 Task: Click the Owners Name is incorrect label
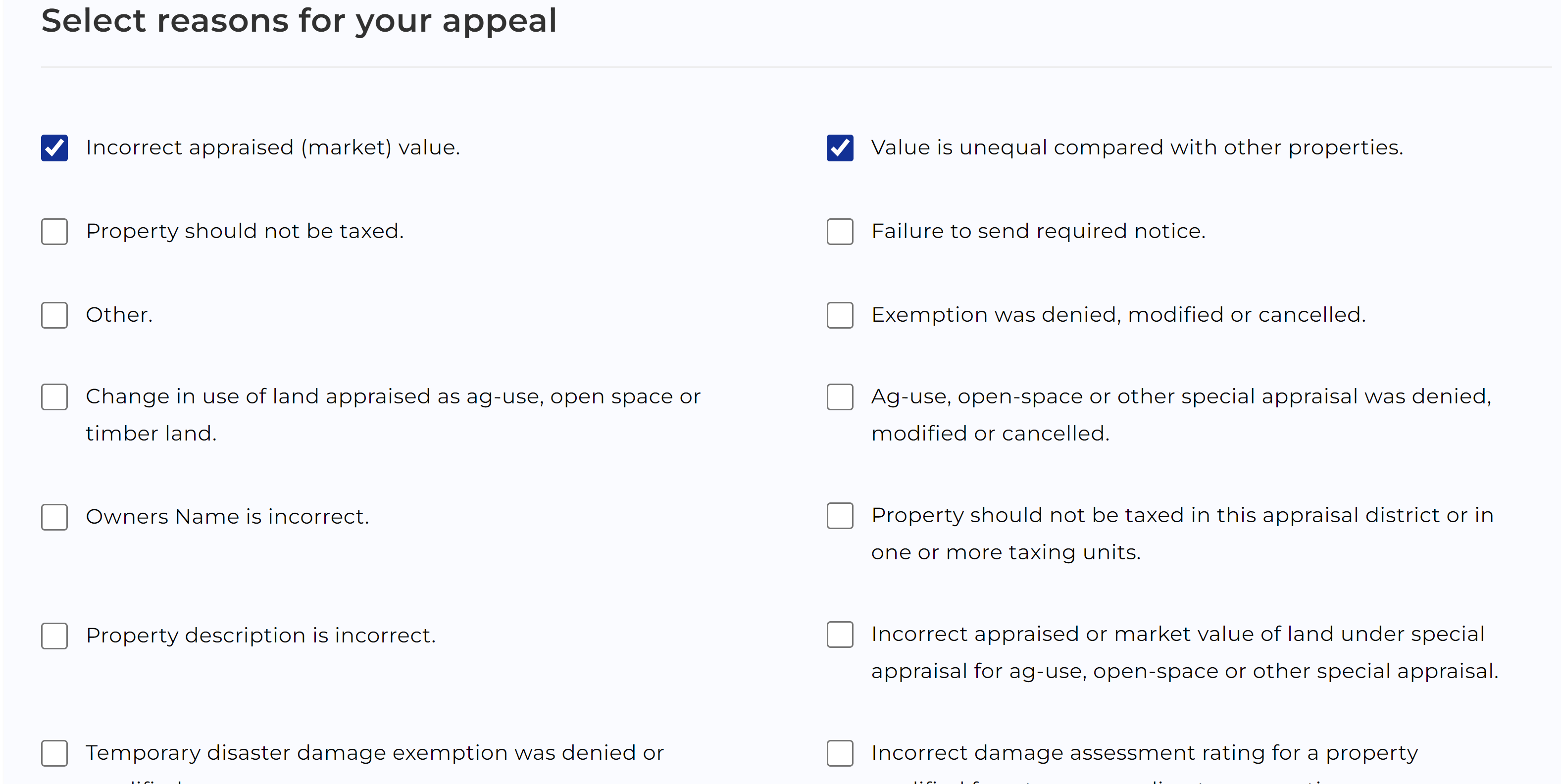(x=227, y=517)
